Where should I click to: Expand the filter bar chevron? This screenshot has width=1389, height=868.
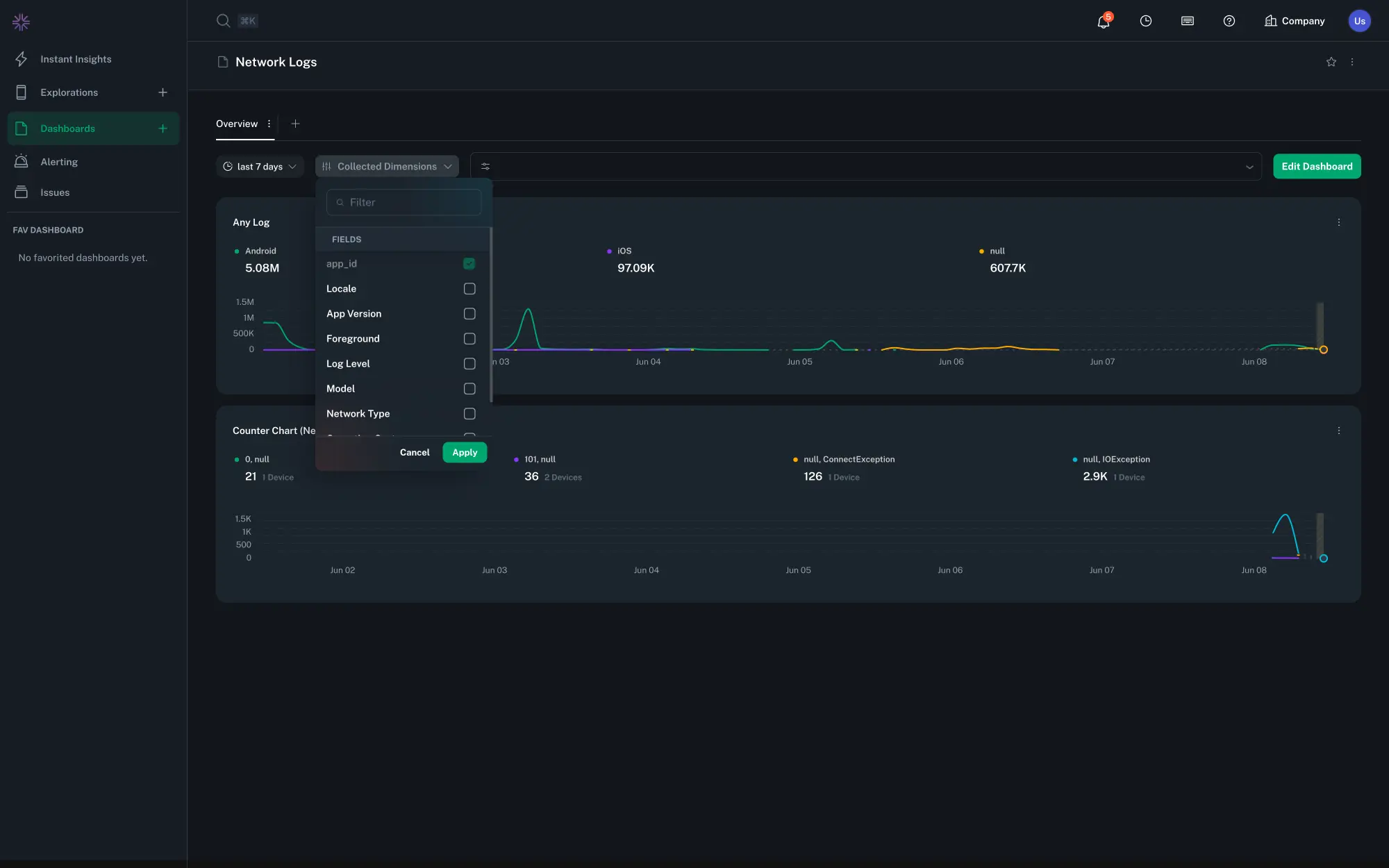tap(1249, 167)
